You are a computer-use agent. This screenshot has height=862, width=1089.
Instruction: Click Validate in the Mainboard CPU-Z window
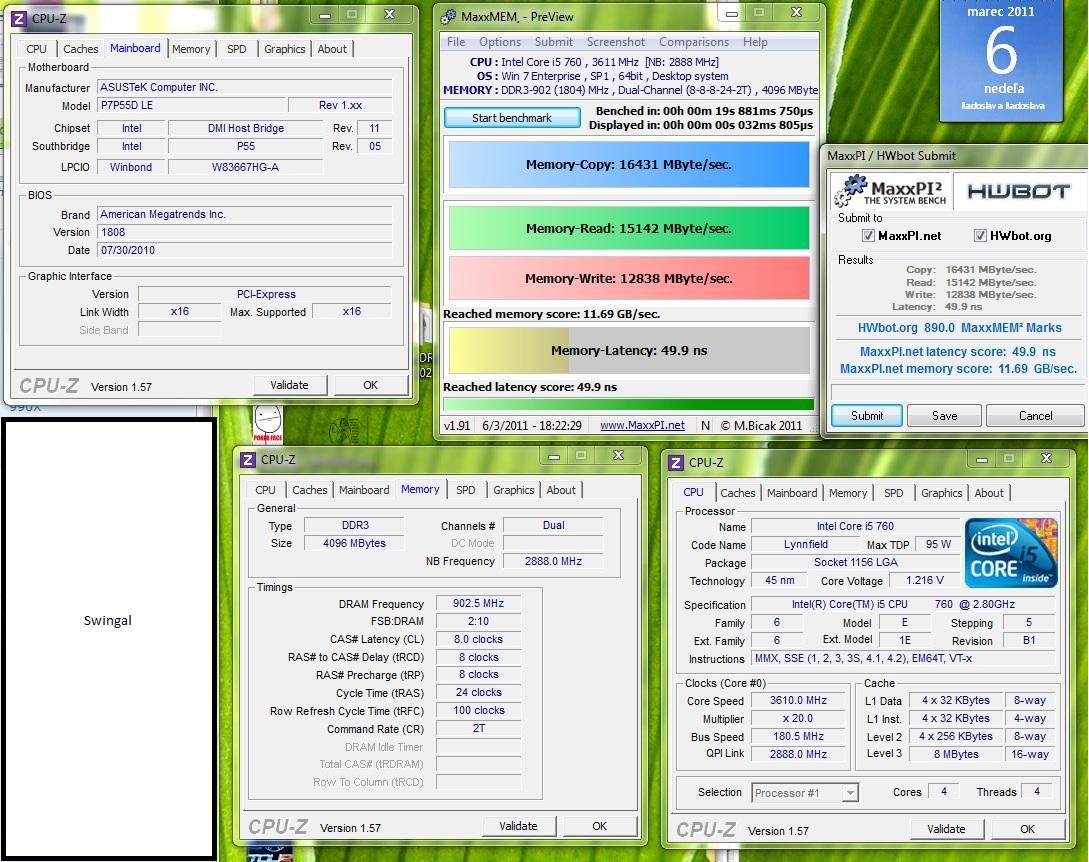(x=289, y=385)
